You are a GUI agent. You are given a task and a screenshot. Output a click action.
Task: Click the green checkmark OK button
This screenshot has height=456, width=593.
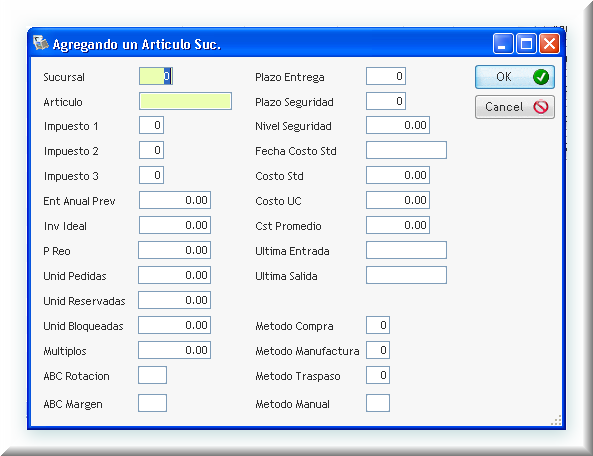click(x=515, y=77)
